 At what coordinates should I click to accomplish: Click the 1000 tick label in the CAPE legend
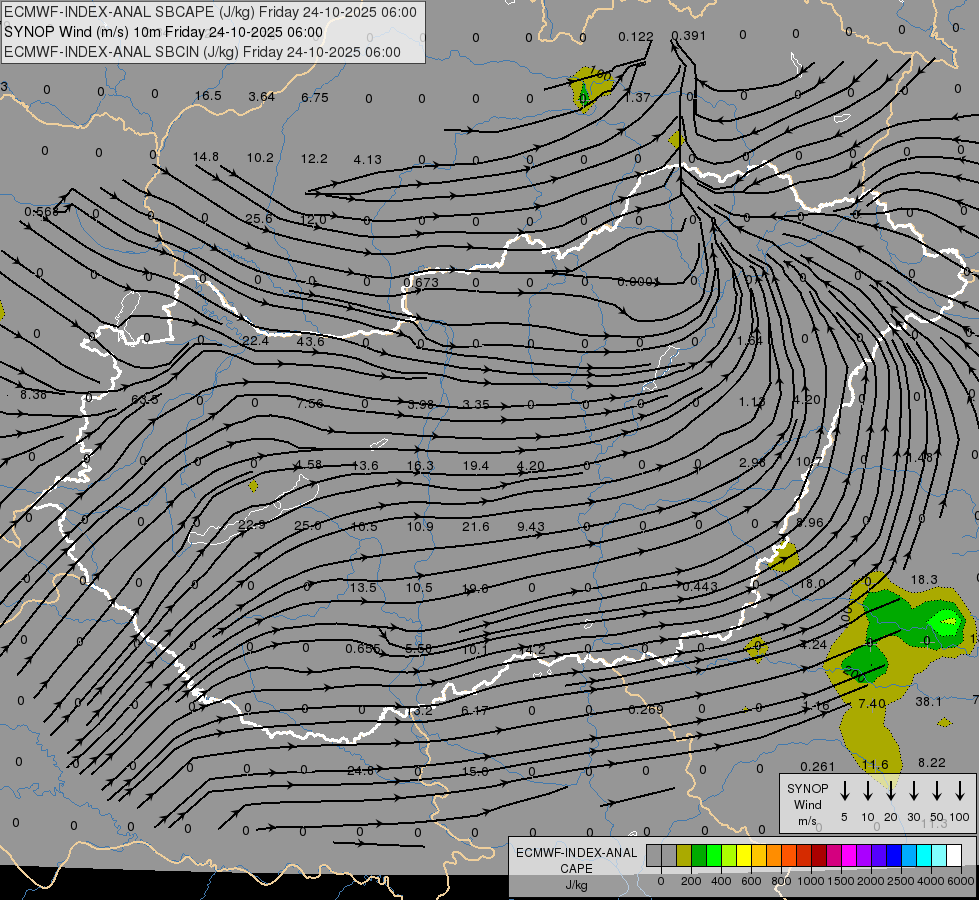pyautogui.click(x=810, y=881)
